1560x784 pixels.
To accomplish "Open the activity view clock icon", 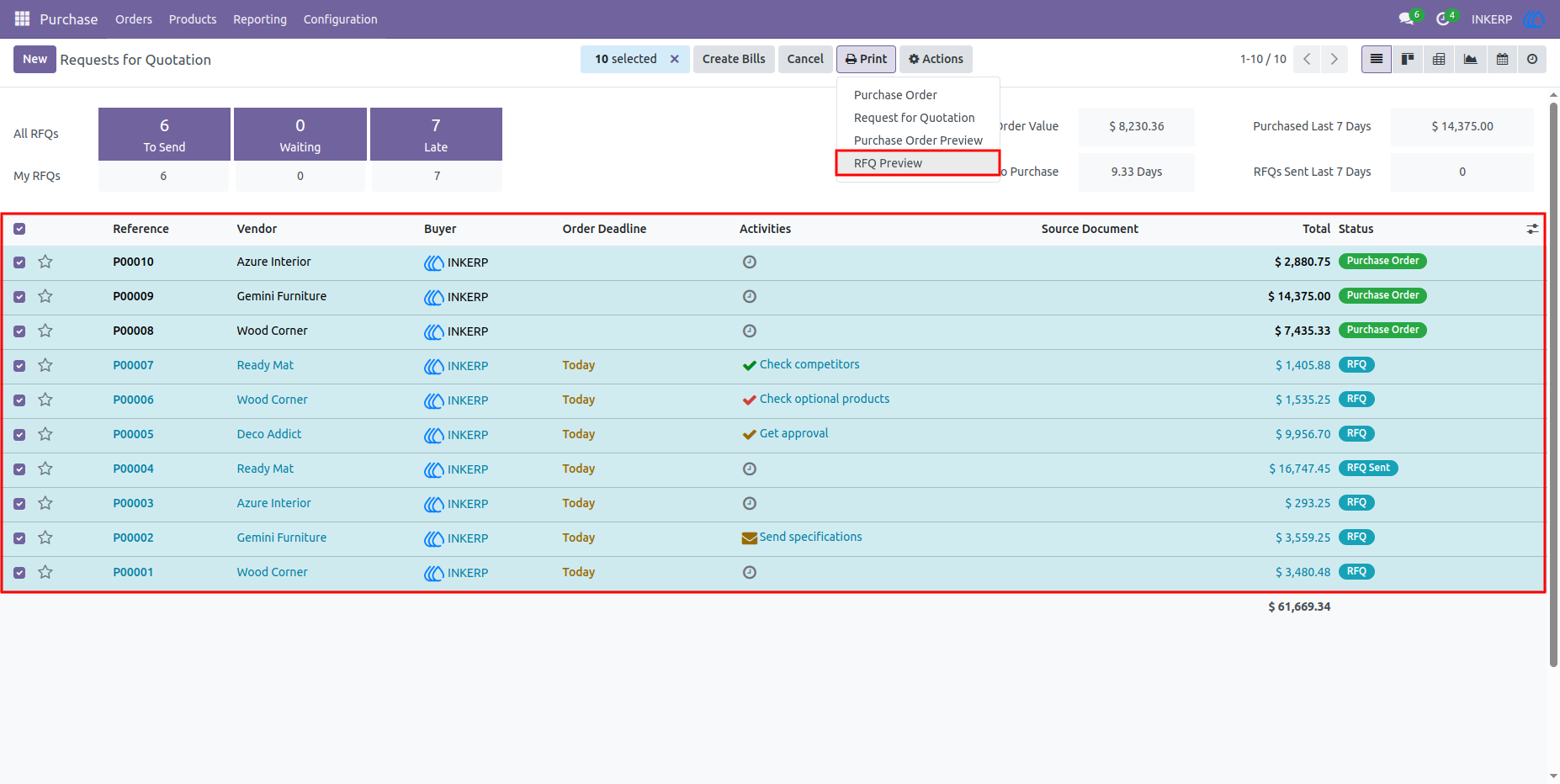I will click(1532, 59).
